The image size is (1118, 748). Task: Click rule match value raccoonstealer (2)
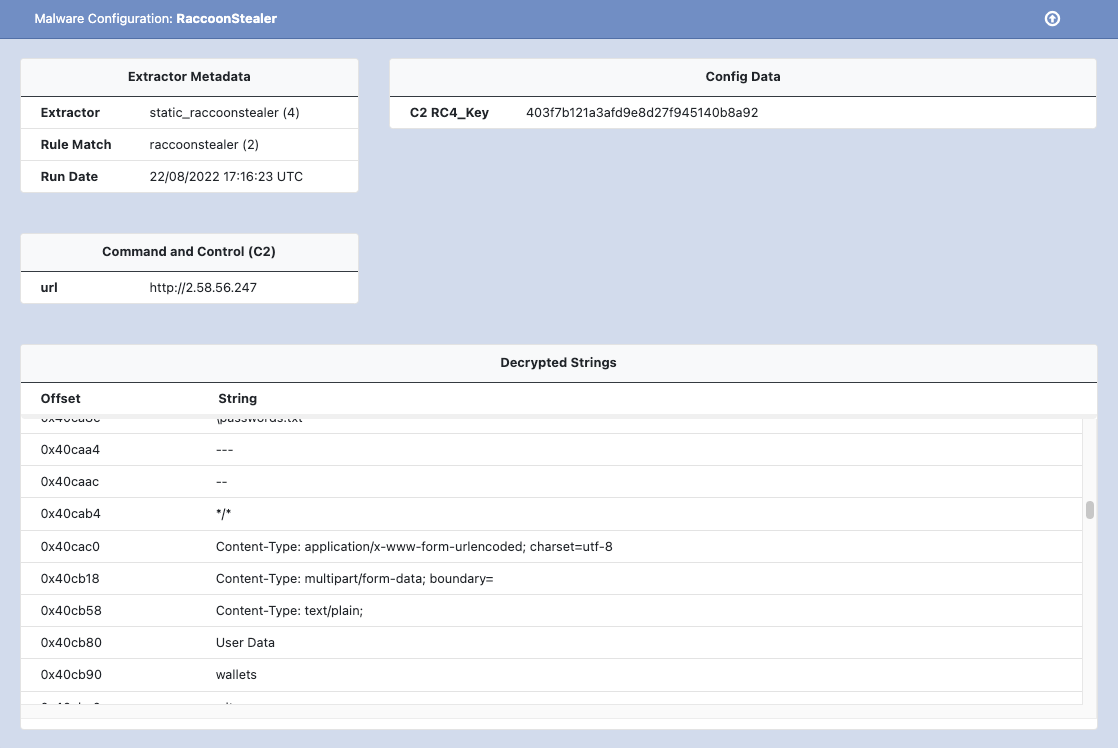[204, 145]
